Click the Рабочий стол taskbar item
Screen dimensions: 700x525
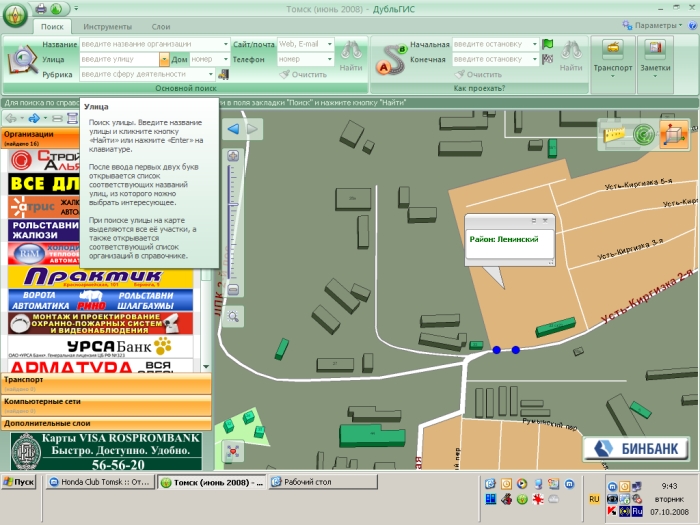[323, 482]
